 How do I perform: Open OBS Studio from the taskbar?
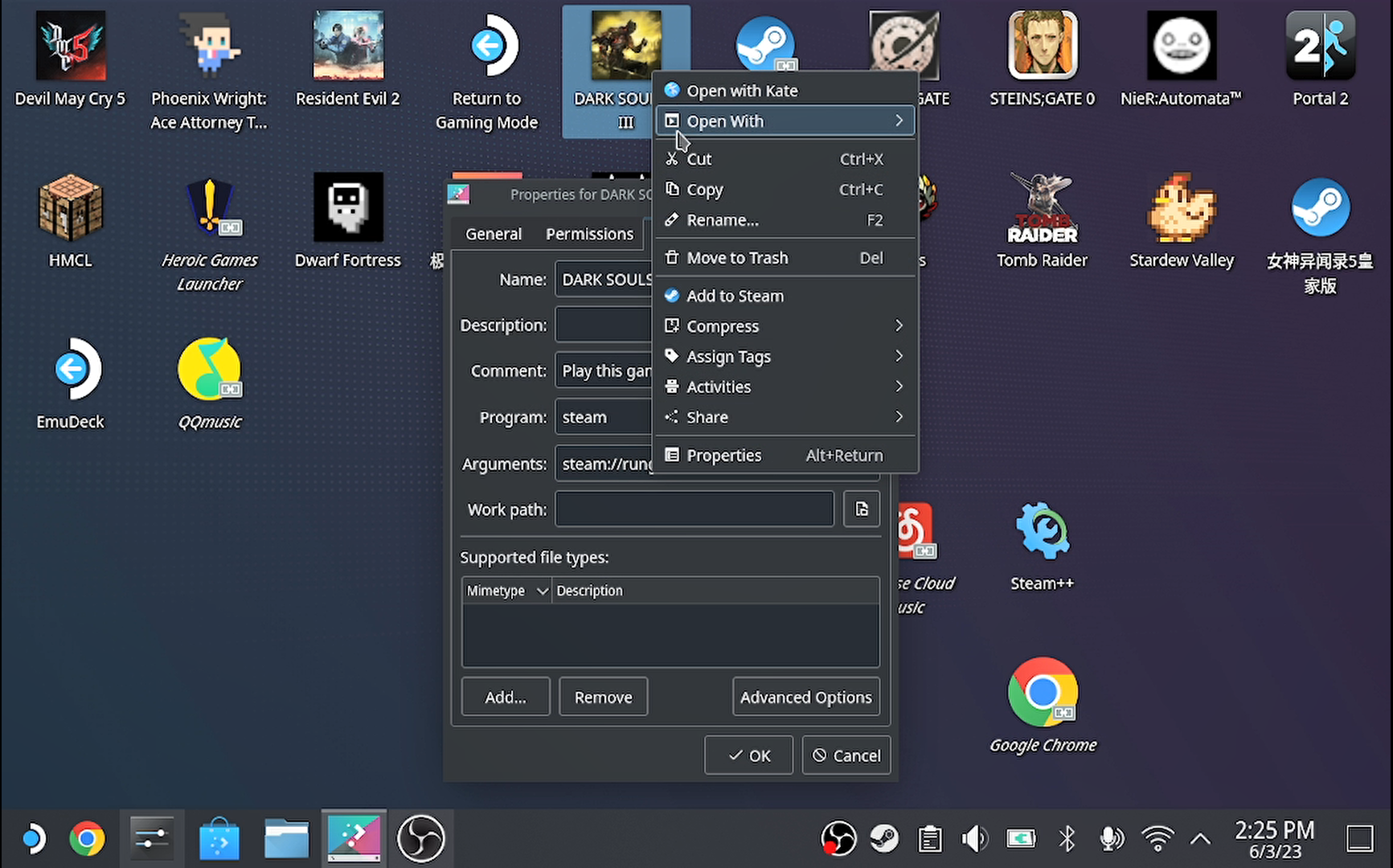[420, 839]
